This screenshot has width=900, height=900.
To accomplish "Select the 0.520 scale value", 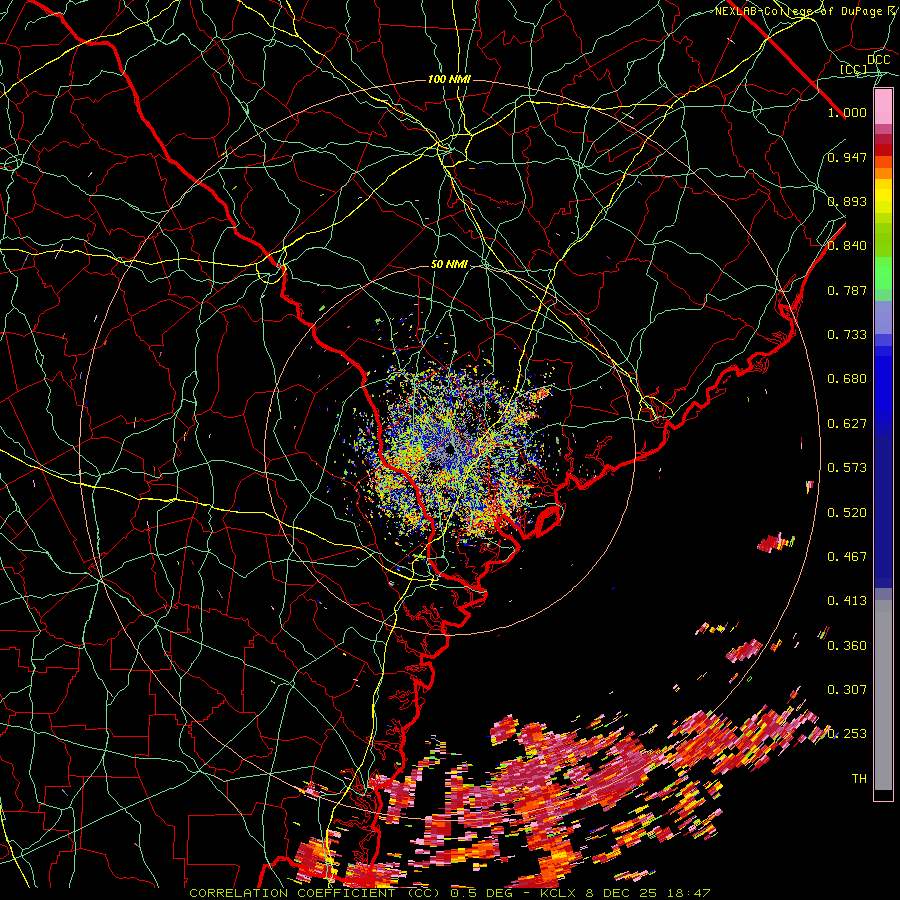I will point(847,513).
